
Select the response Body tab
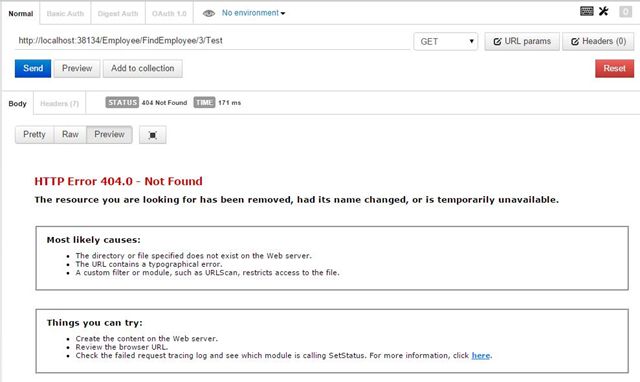point(18,104)
